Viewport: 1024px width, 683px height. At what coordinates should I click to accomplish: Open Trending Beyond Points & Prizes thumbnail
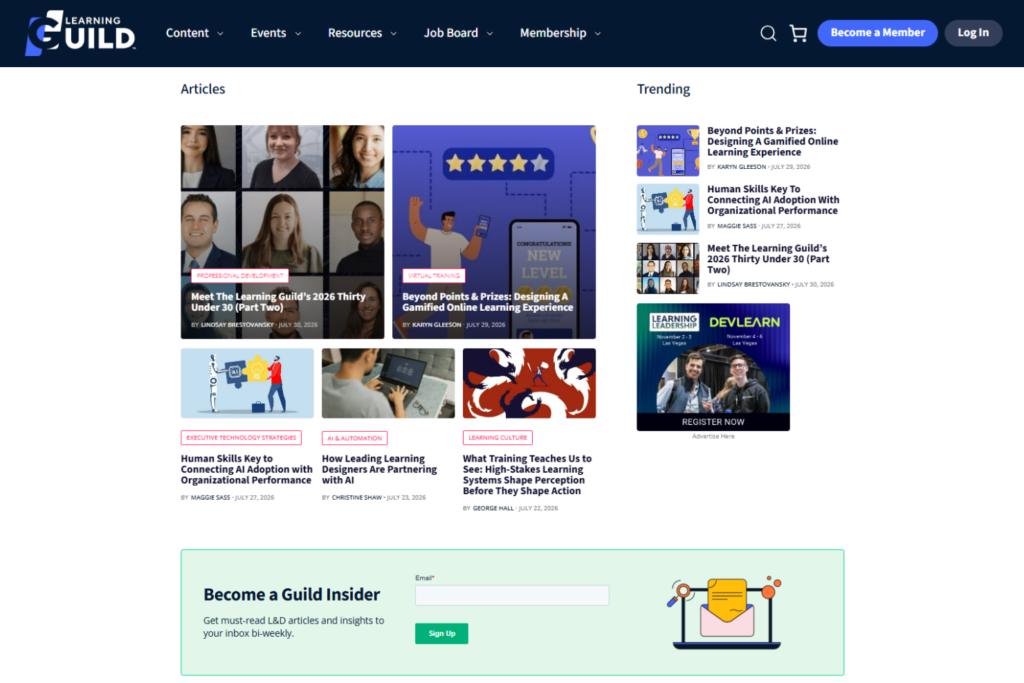point(667,151)
